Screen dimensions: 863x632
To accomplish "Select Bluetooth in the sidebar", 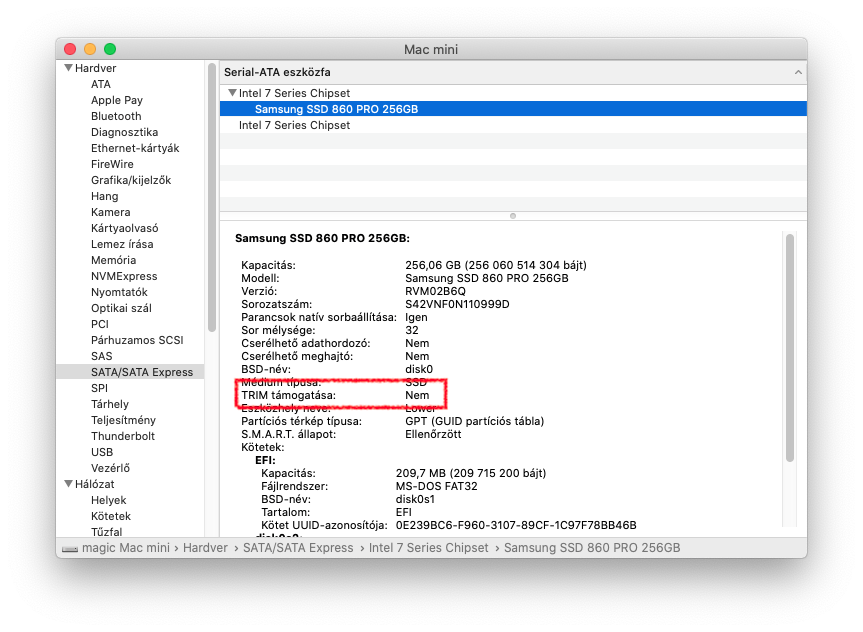I will (116, 116).
